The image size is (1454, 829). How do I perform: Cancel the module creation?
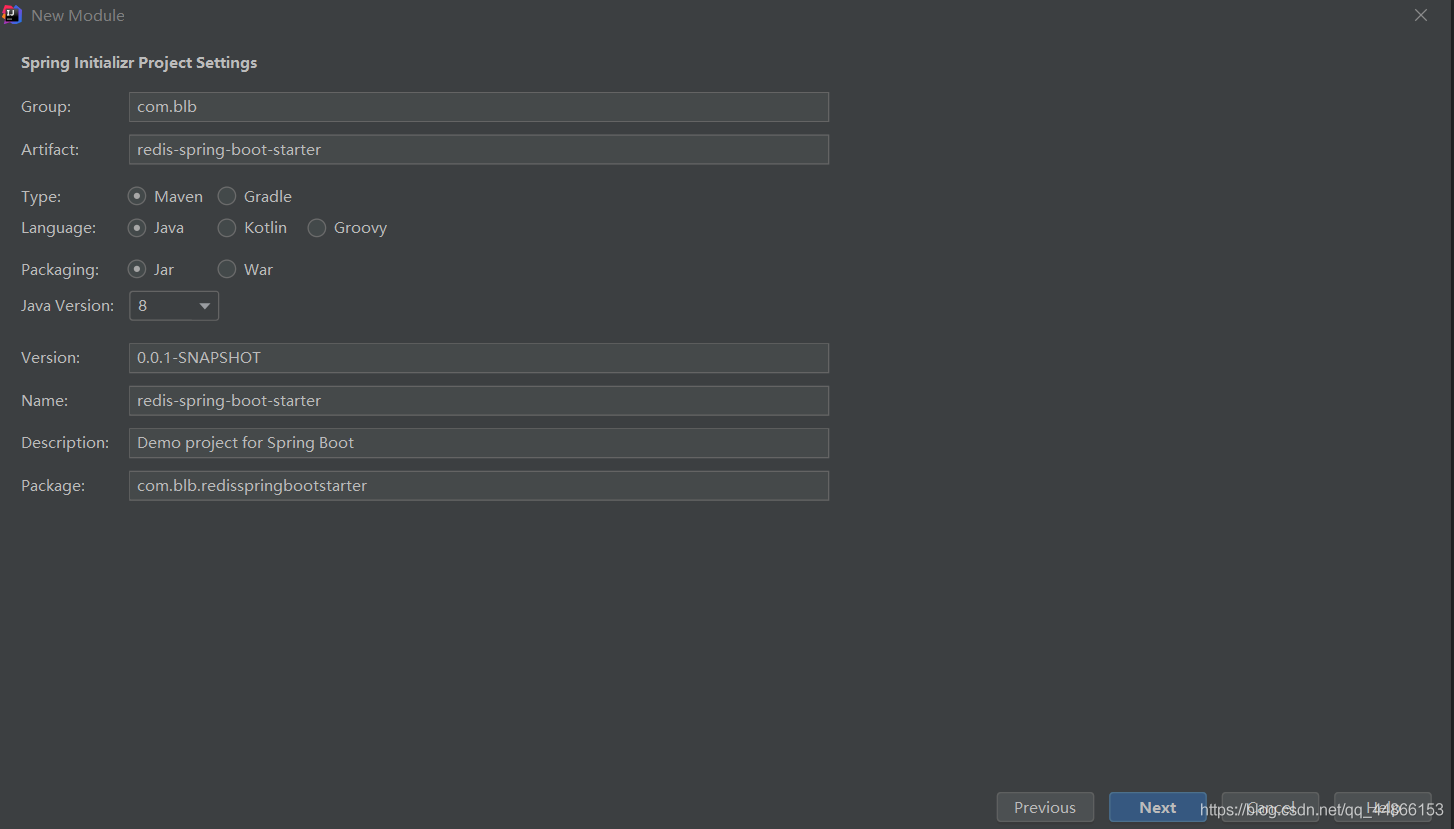1270,808
